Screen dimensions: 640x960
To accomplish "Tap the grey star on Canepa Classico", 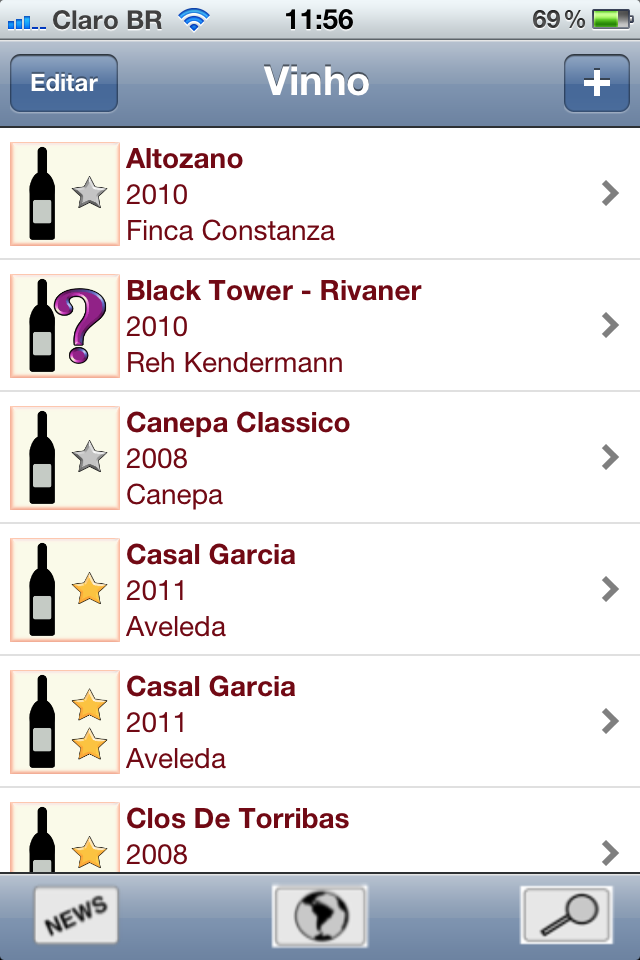I will [90, 457].
